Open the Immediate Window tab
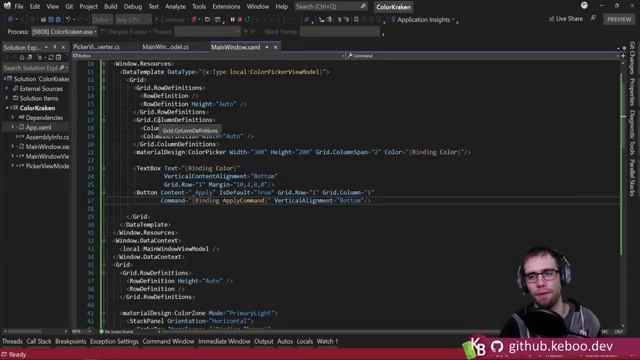 224,342
